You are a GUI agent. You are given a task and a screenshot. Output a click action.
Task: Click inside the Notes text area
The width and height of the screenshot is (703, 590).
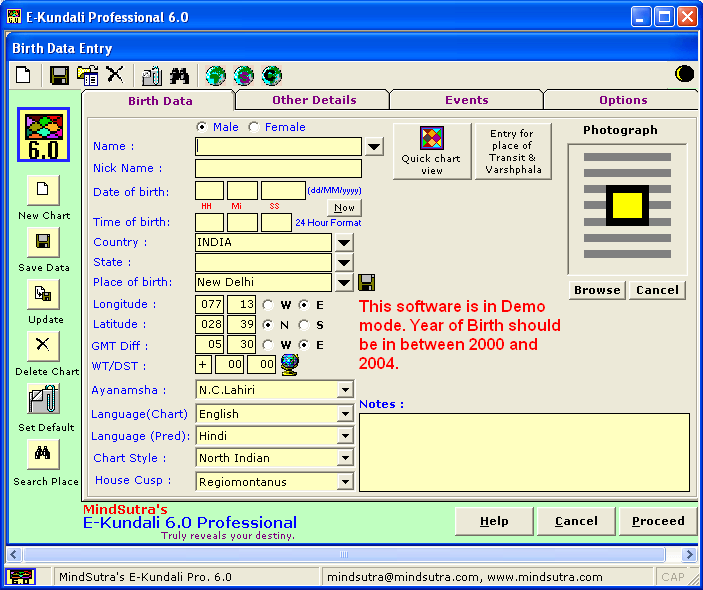tap(524, 452)
